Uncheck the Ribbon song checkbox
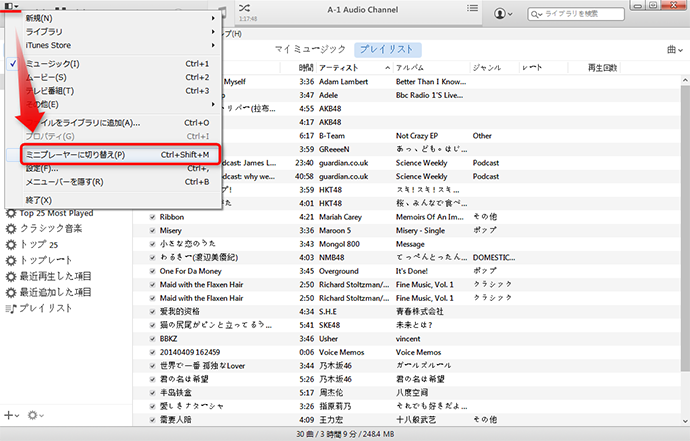The width and height of the screenshot is (690, 441). [x=152, y=217]
